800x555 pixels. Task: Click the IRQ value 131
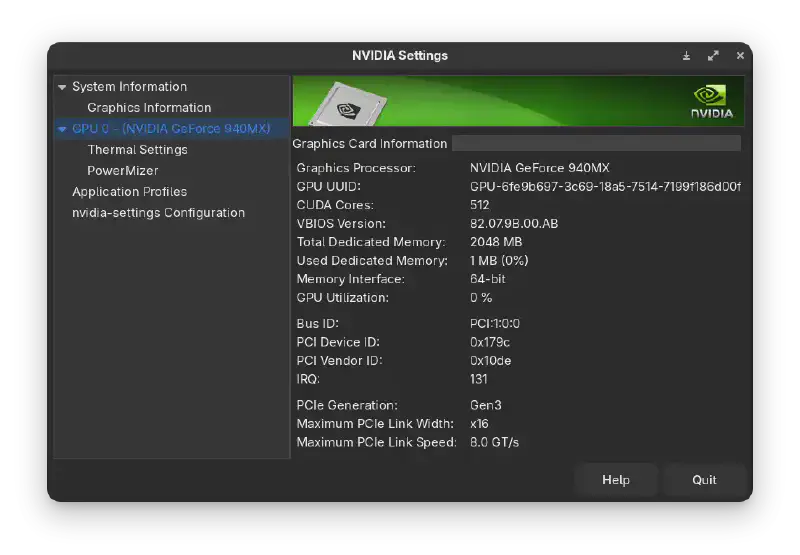click(x=479, y=379)
